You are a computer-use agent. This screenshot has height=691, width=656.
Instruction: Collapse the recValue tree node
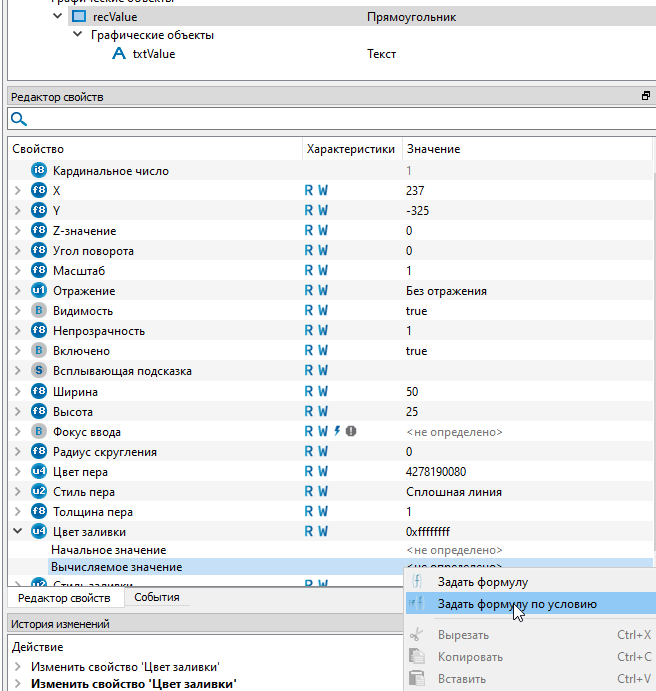click(58, 17)
